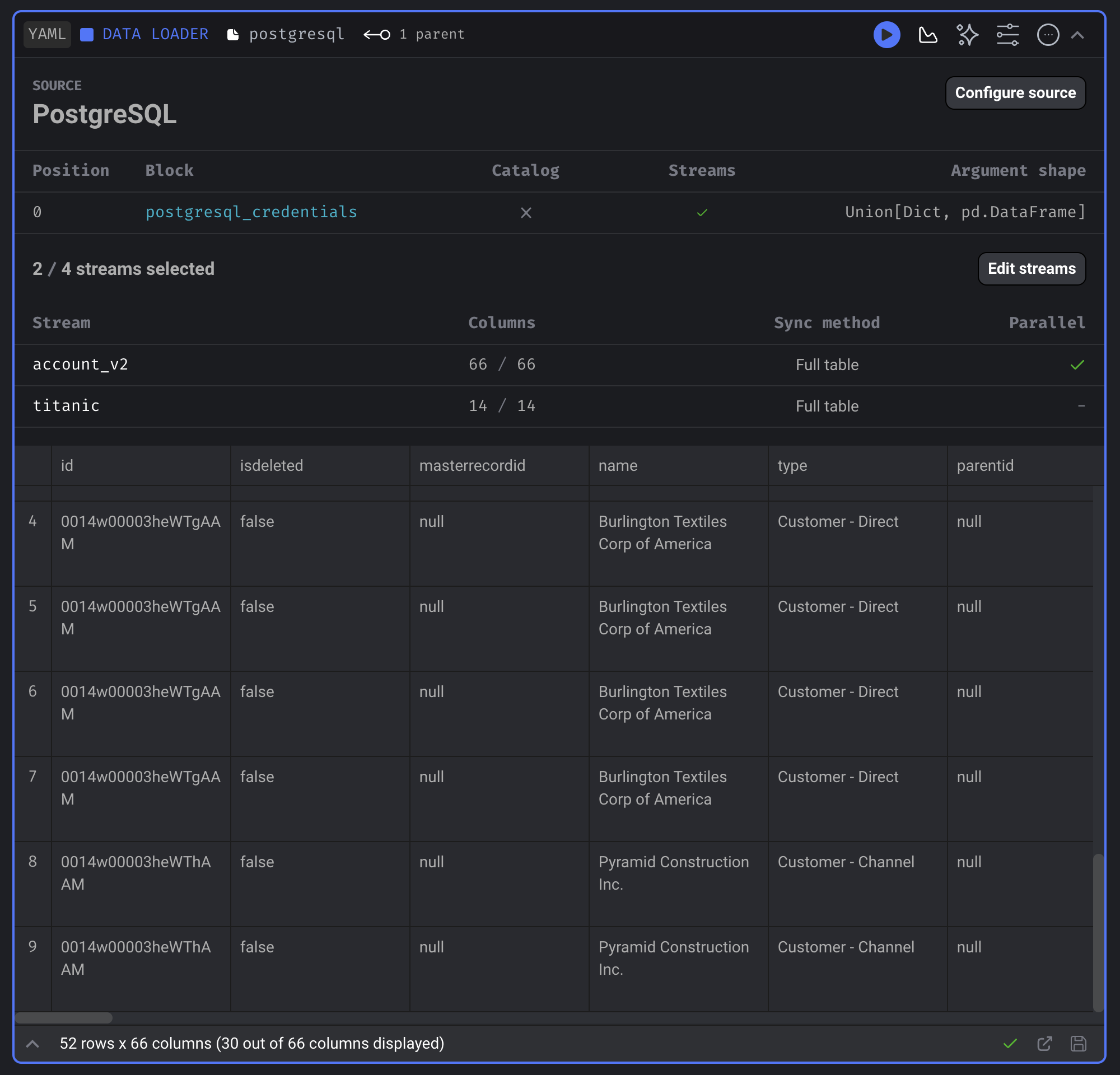
Task: Collapse the block with the header chevron
Action: pyautogui.click(x=1077, y=35)
